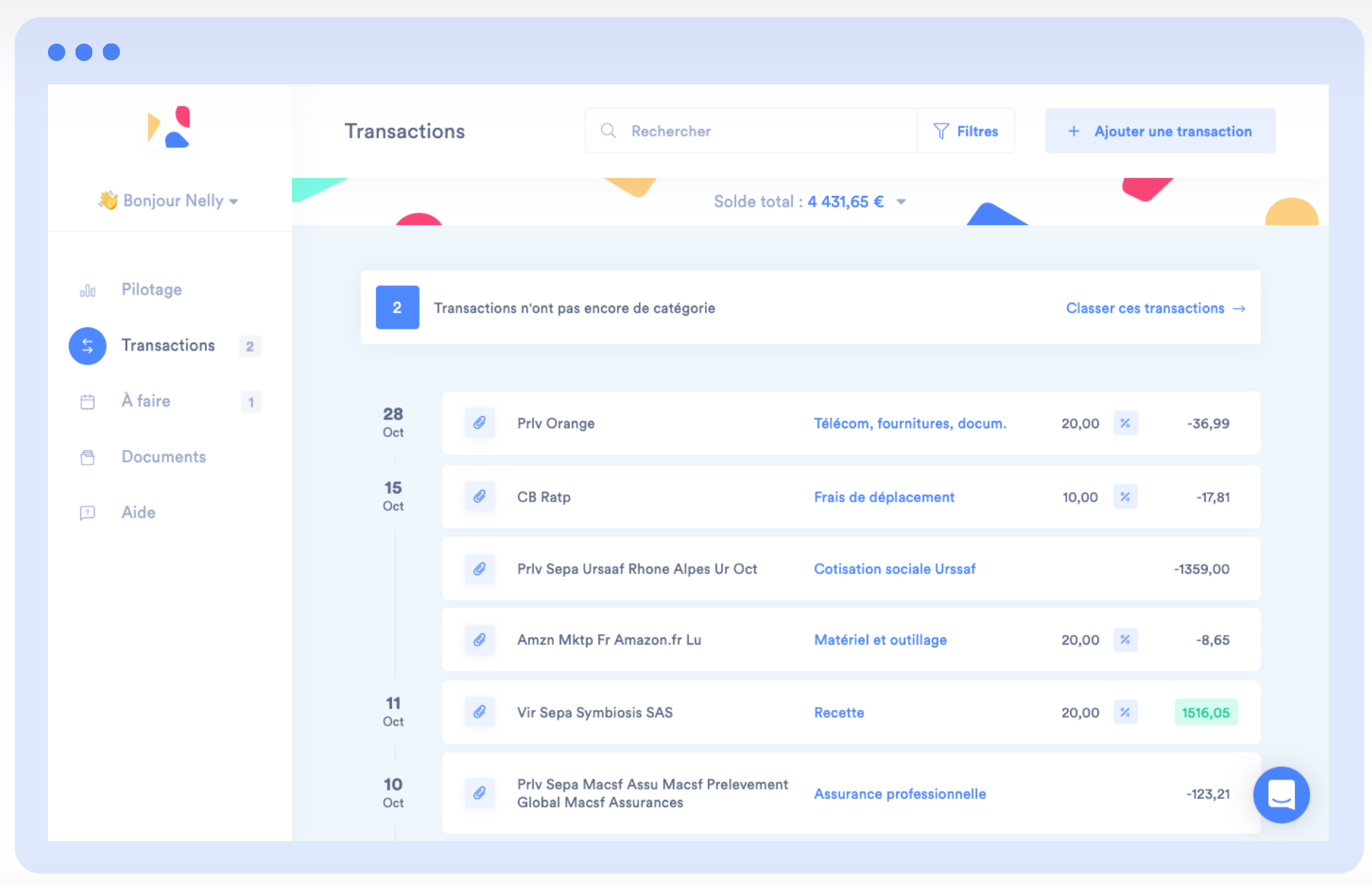
Task: Click the Pilotage bar chart icon
Action: pos(87,290)
